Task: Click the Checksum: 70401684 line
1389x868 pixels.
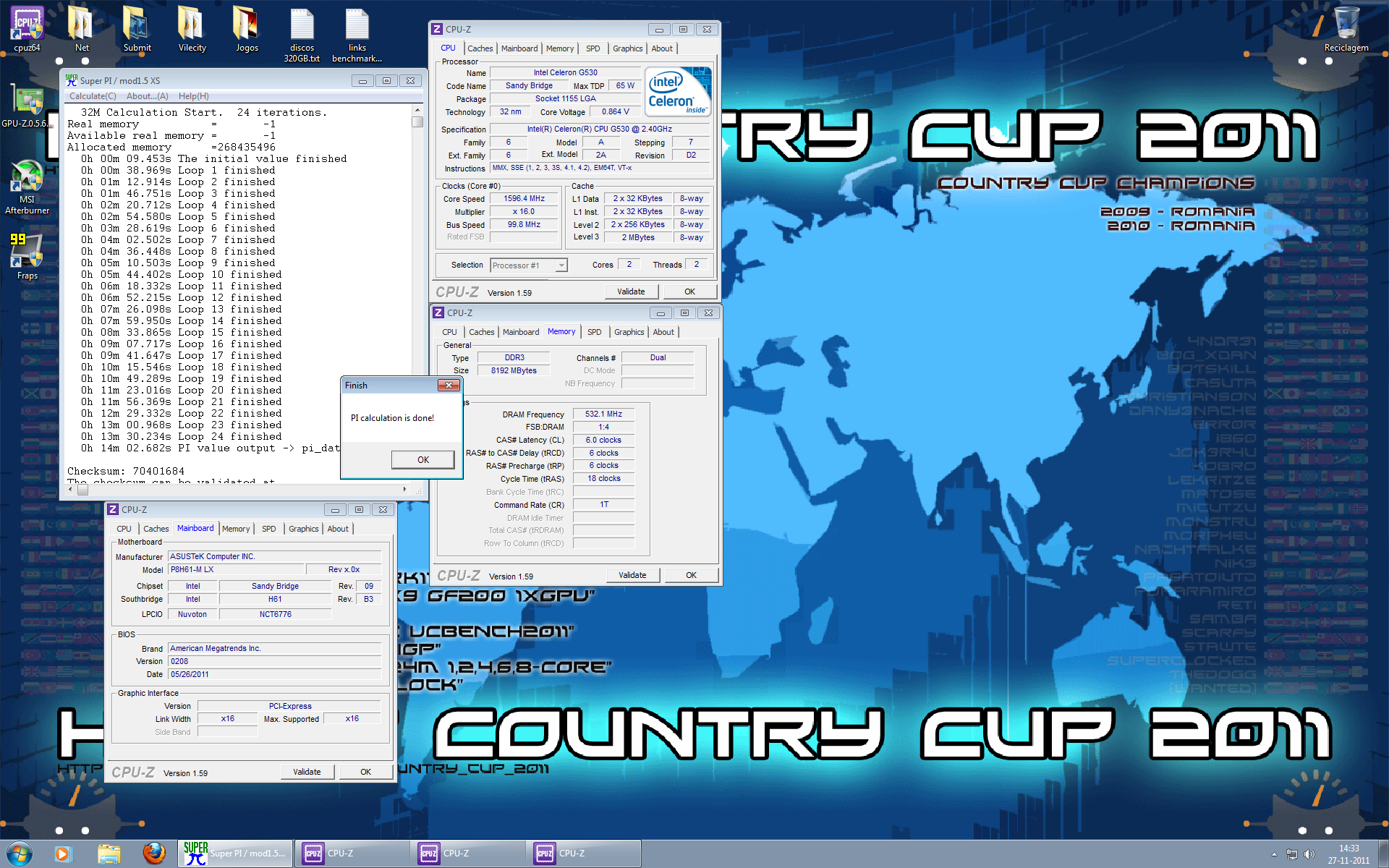Action: pyautogui.click(x=126, y=471)
